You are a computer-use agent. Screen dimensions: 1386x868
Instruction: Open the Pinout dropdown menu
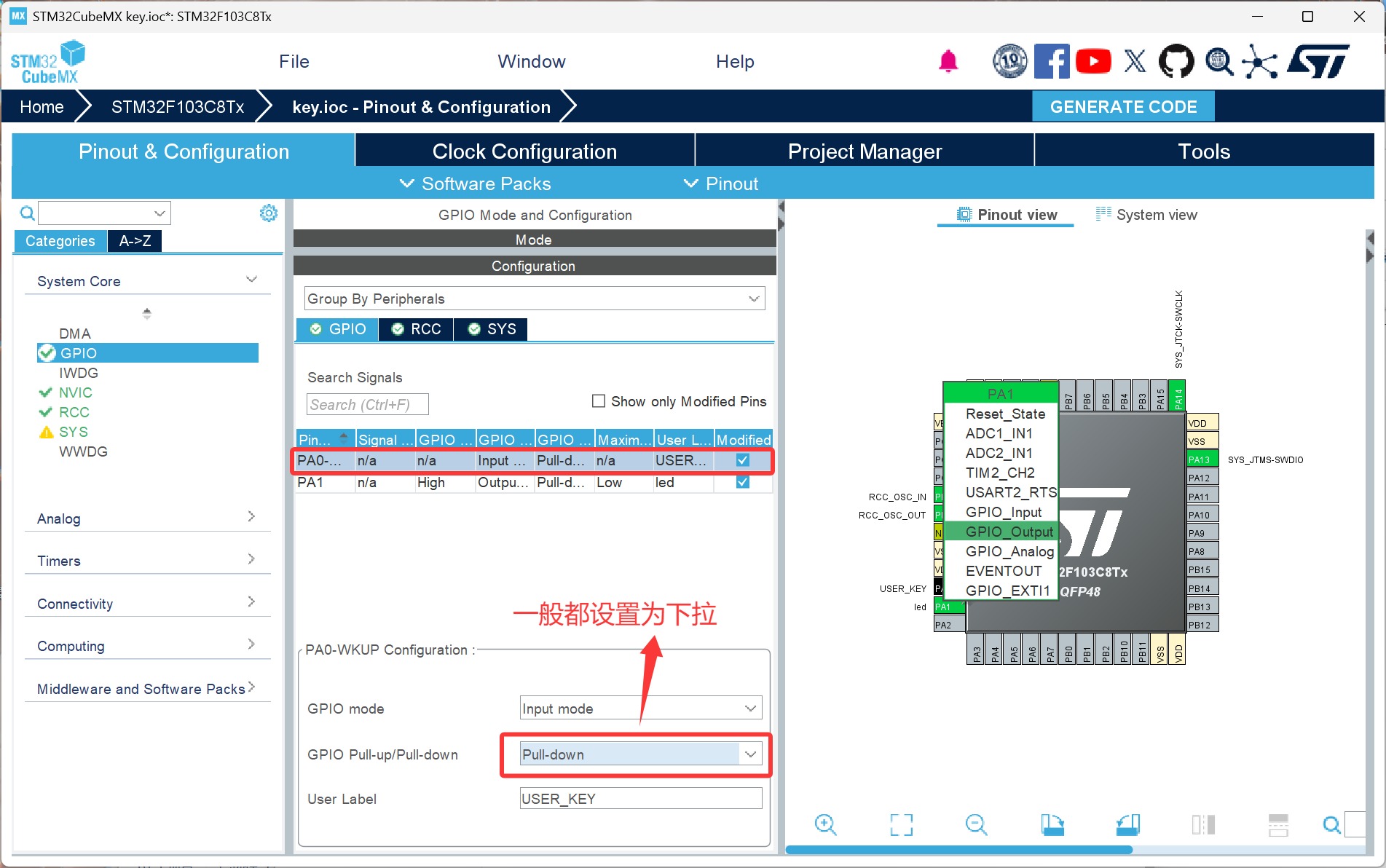pos(721,184)
